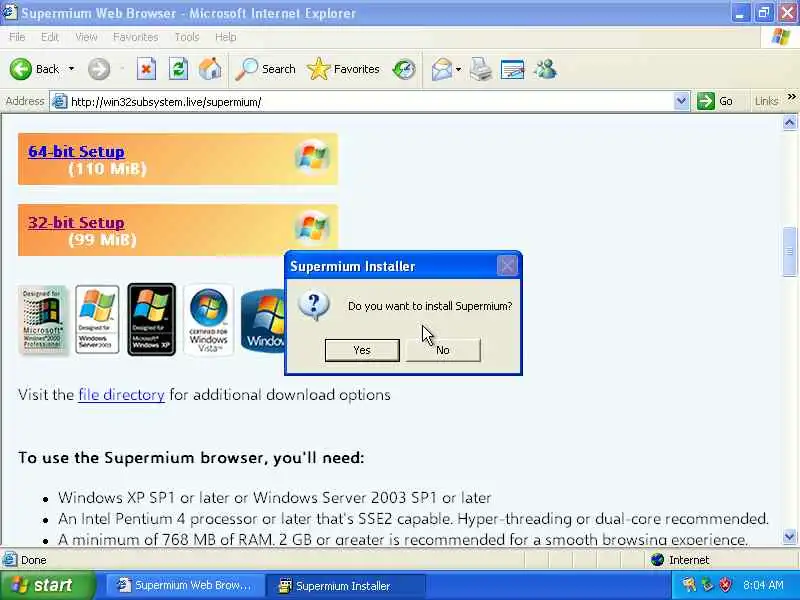Click the green middle tray icon
This screenshot has width=800, height=600.
pyautogui.click(x=707, y=585)
